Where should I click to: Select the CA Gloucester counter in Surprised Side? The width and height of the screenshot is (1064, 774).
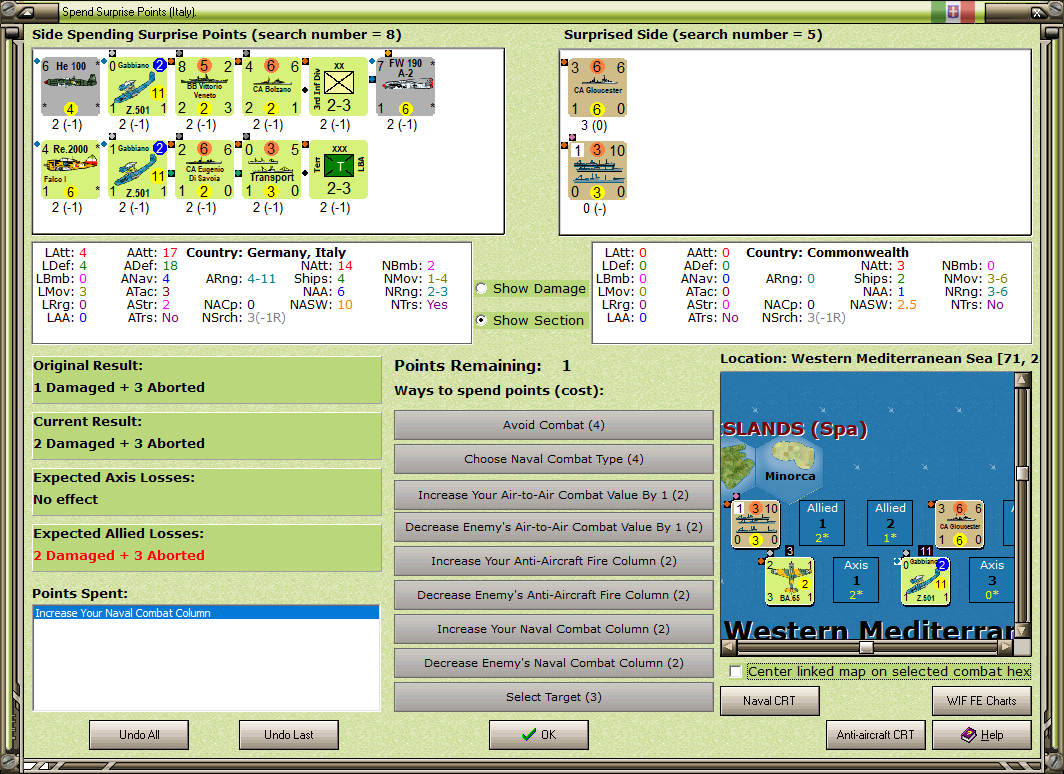pos(597,88)
